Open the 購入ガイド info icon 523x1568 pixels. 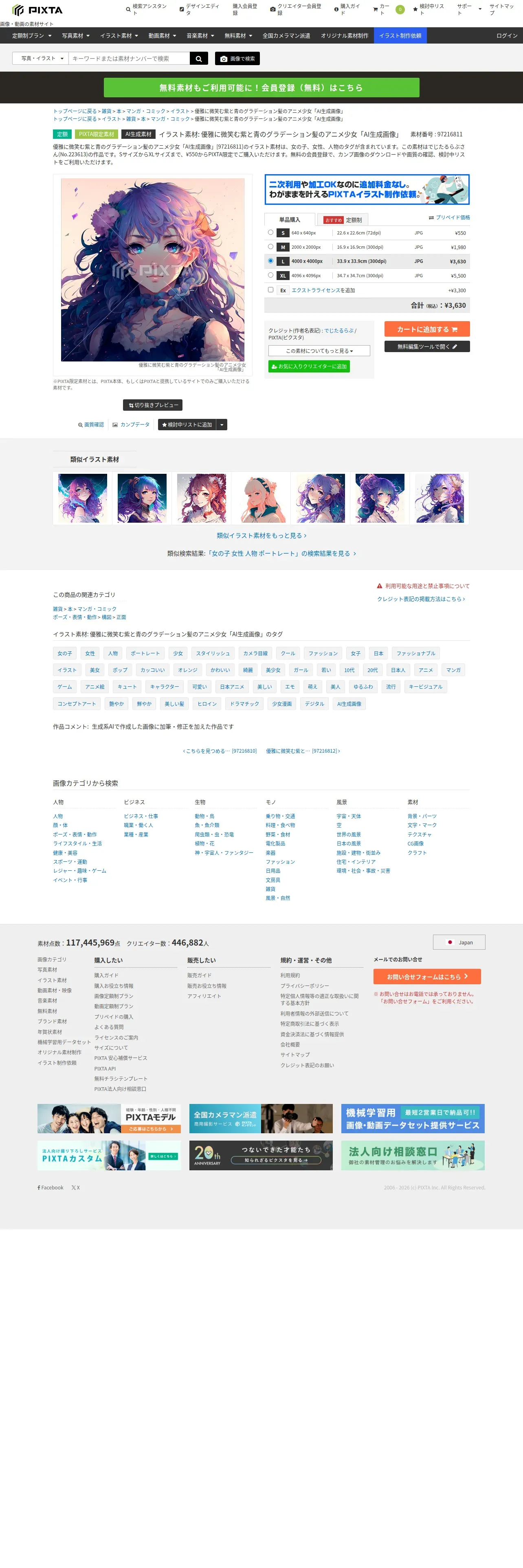[x=336, y=9]
